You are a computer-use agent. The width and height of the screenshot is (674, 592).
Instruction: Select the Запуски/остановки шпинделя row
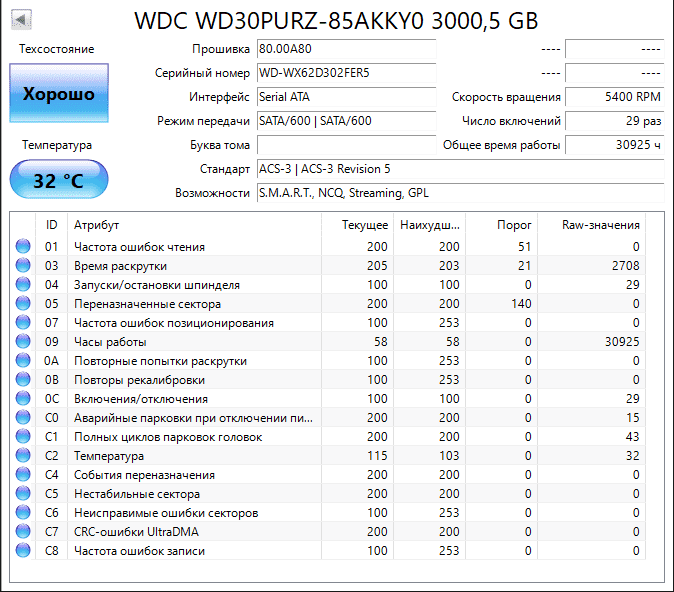click(x=328, y=284)
